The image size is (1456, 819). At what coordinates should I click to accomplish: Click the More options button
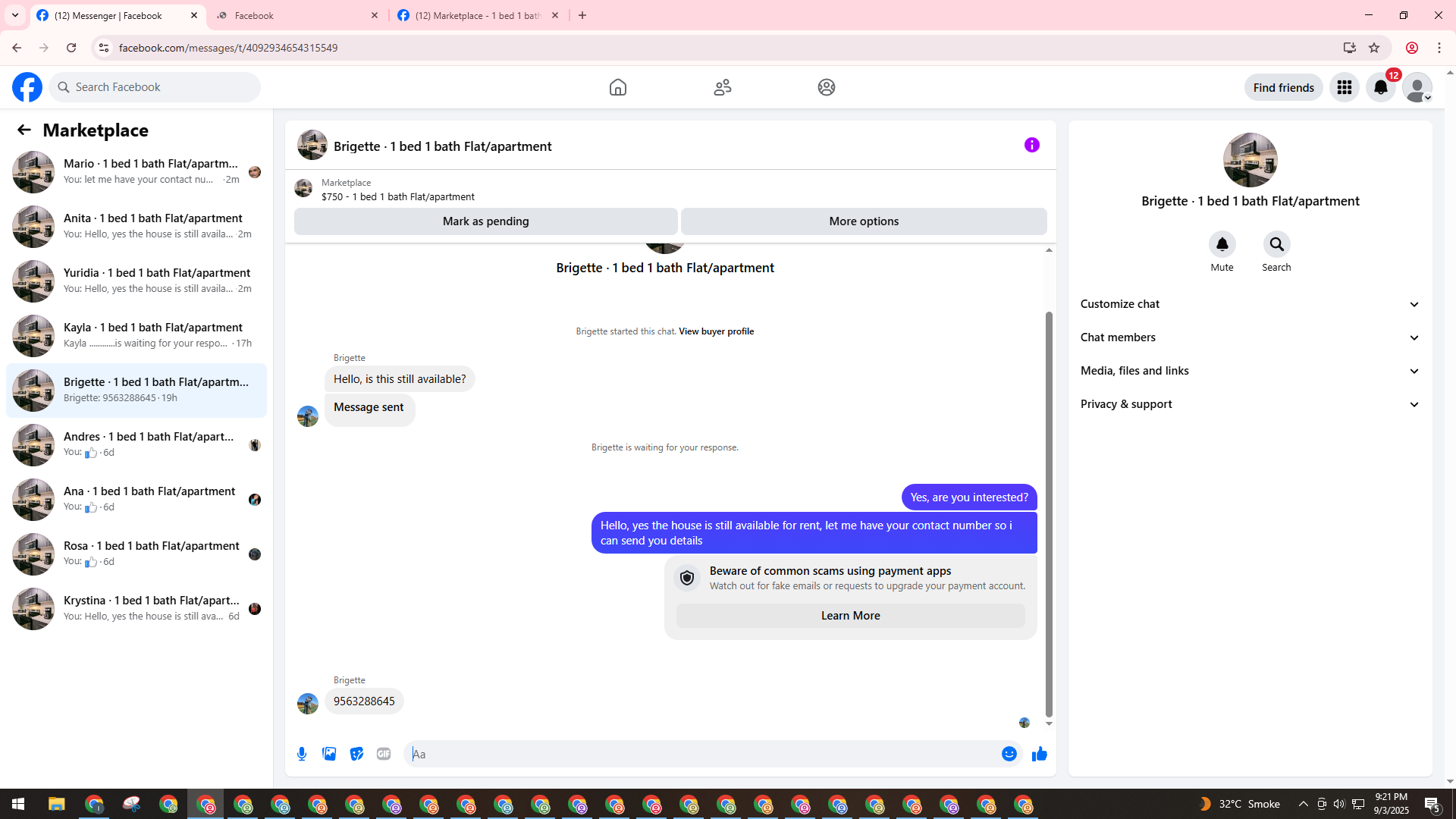click(864, 221)
